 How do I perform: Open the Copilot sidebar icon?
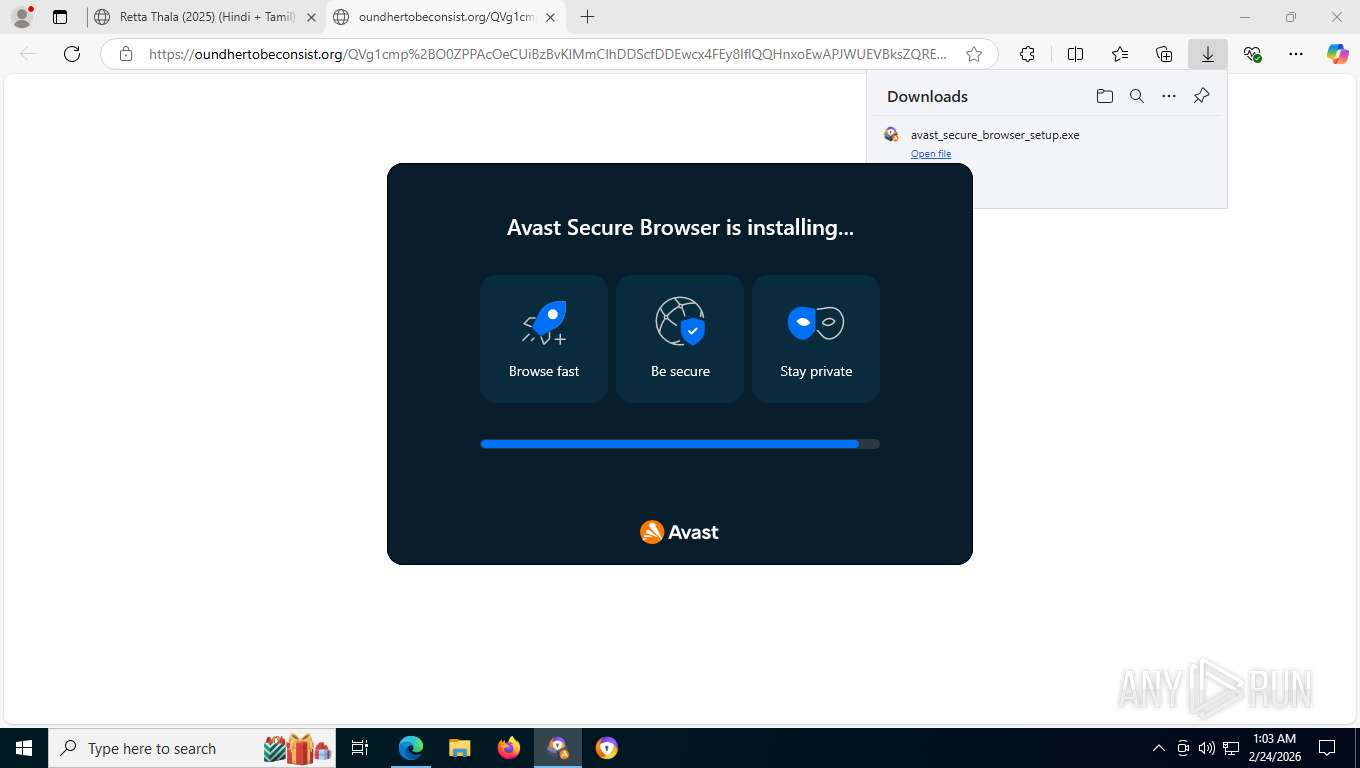[1337, 54]
